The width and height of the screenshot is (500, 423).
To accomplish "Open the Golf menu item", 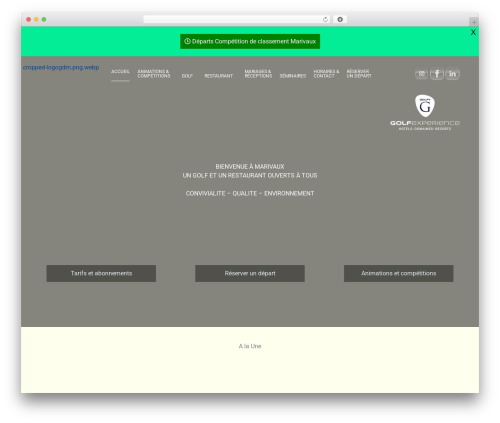I will (187, 76).
